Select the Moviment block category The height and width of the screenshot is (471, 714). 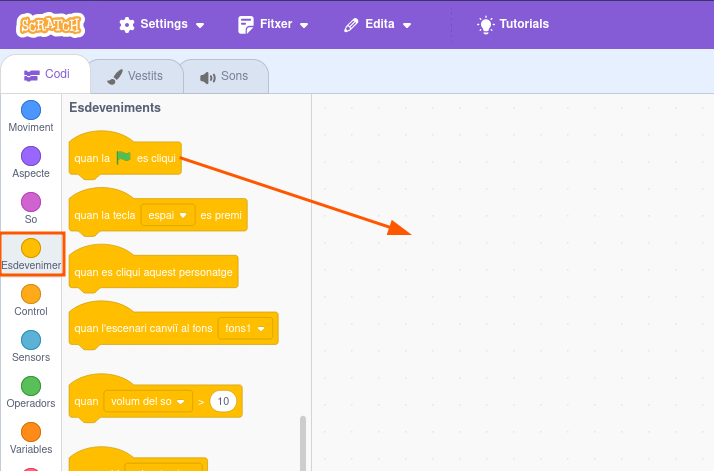[x=31, y=117]
